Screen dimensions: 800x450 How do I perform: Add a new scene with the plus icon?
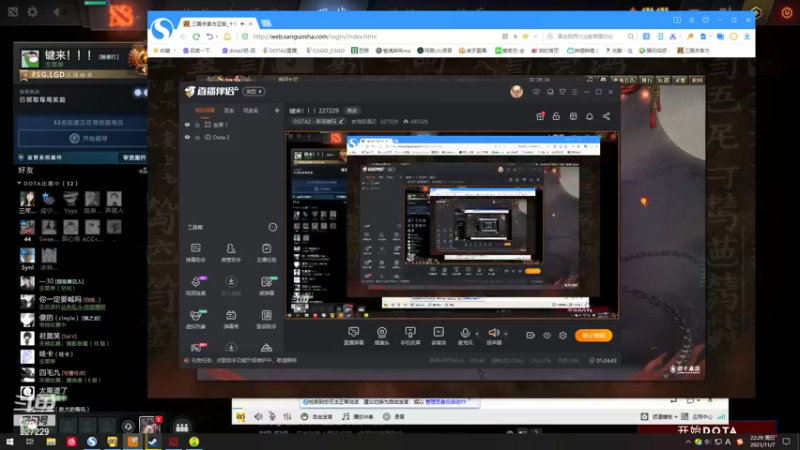point(277,110)
